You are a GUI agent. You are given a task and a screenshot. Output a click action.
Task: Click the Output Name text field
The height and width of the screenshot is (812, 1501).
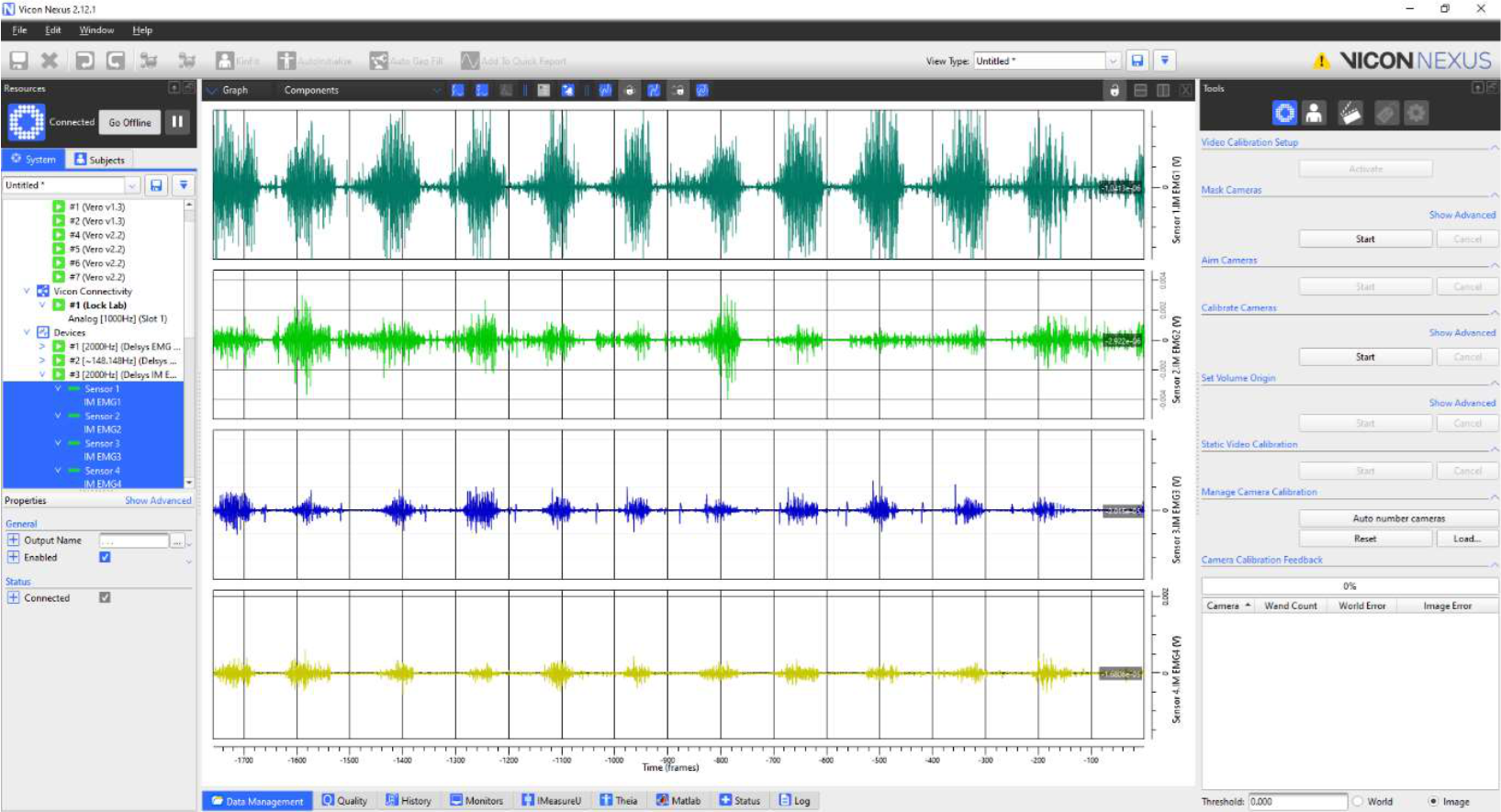click(x=134, y=540)
